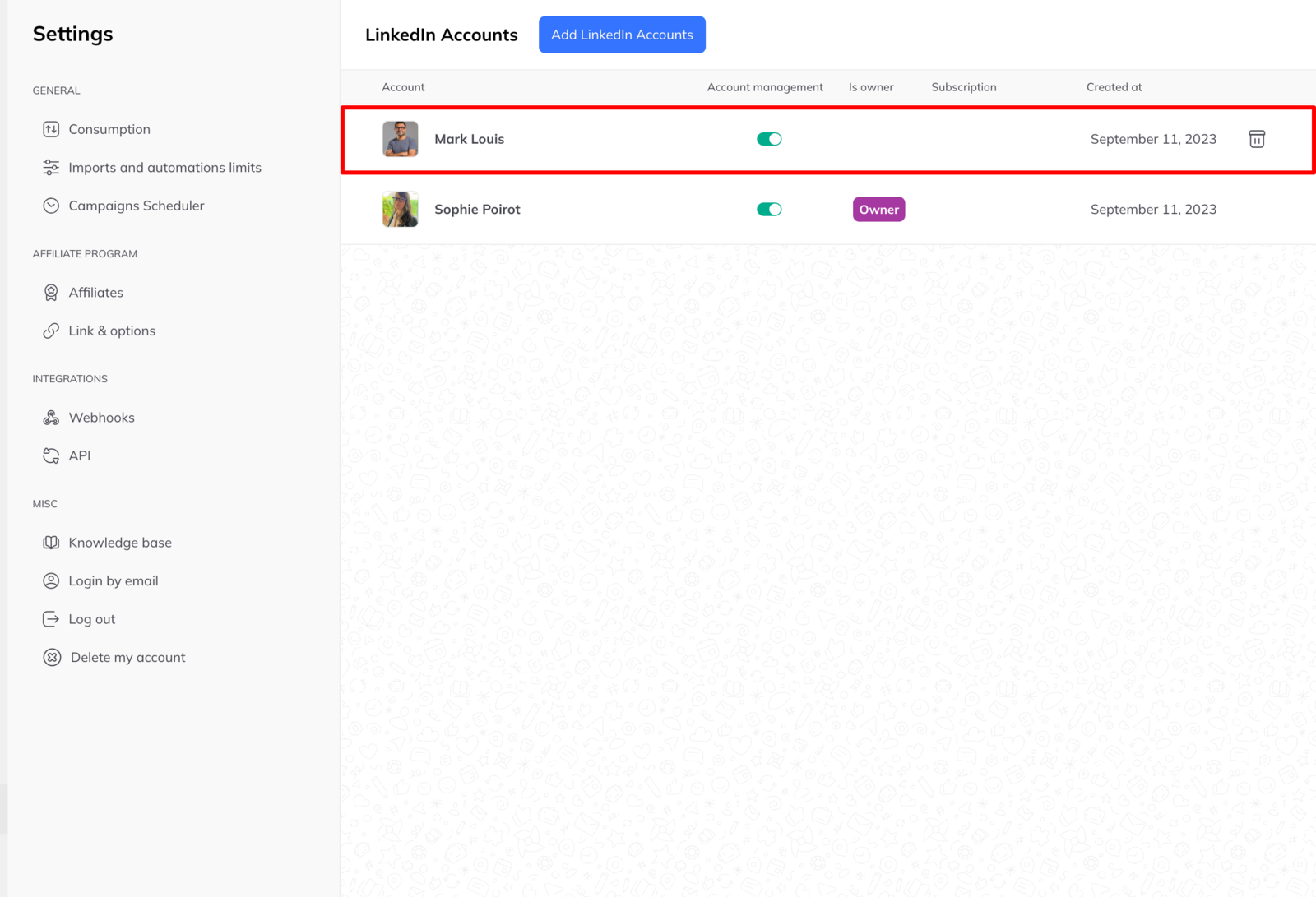The image size is (1316, 897).
Task: Click the Created at column header
Action: click(1114, 87)
